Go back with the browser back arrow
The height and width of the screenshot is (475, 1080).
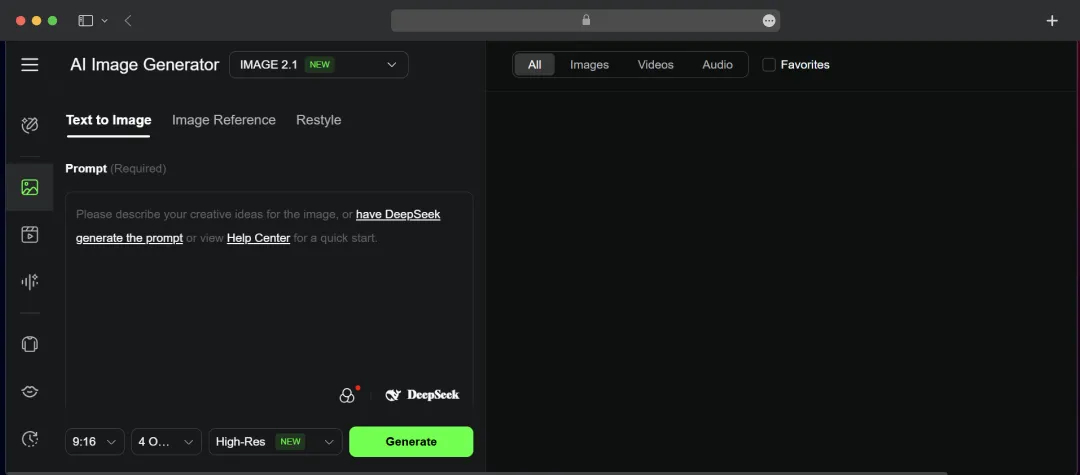point(128,21)
